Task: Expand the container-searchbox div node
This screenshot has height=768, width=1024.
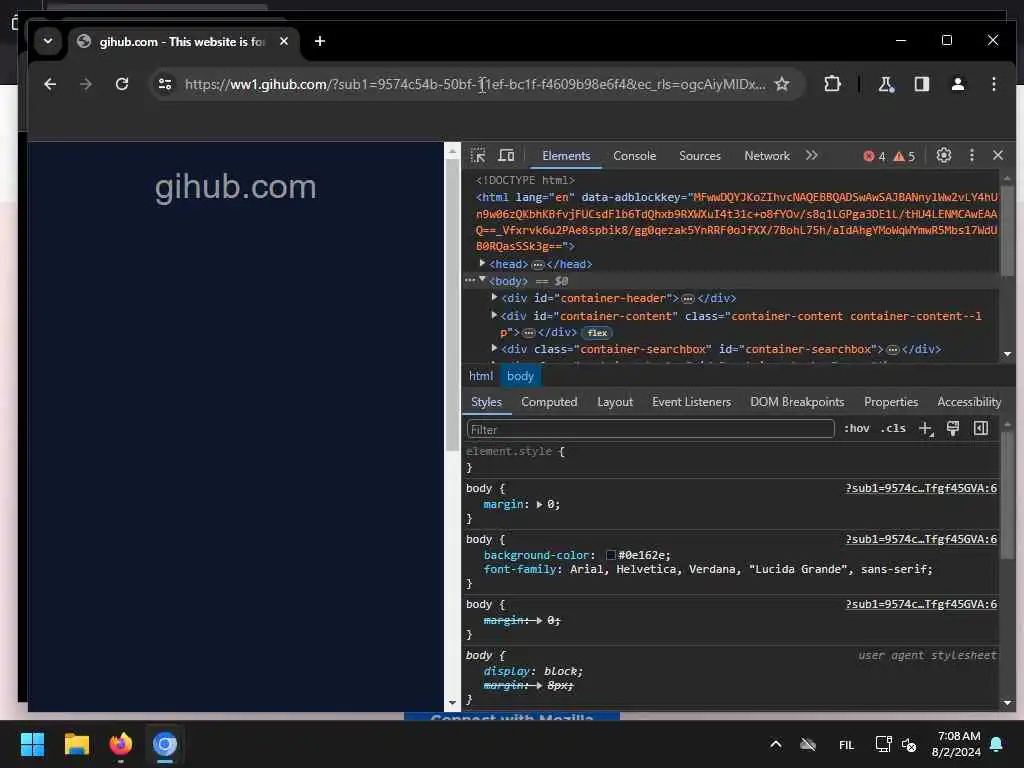Action: click(494, 349)
